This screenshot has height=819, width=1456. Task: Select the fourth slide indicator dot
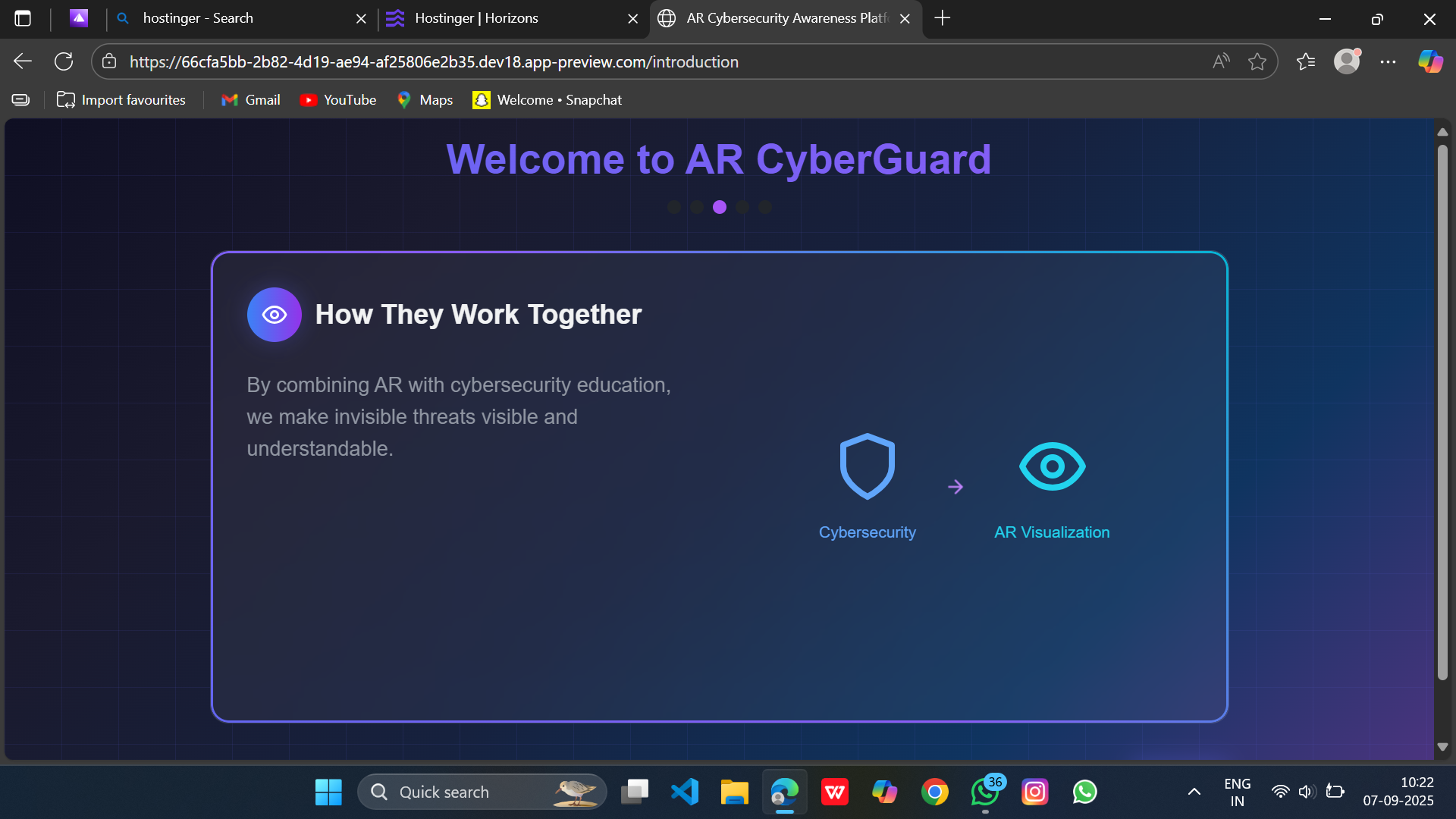point(742,207)
